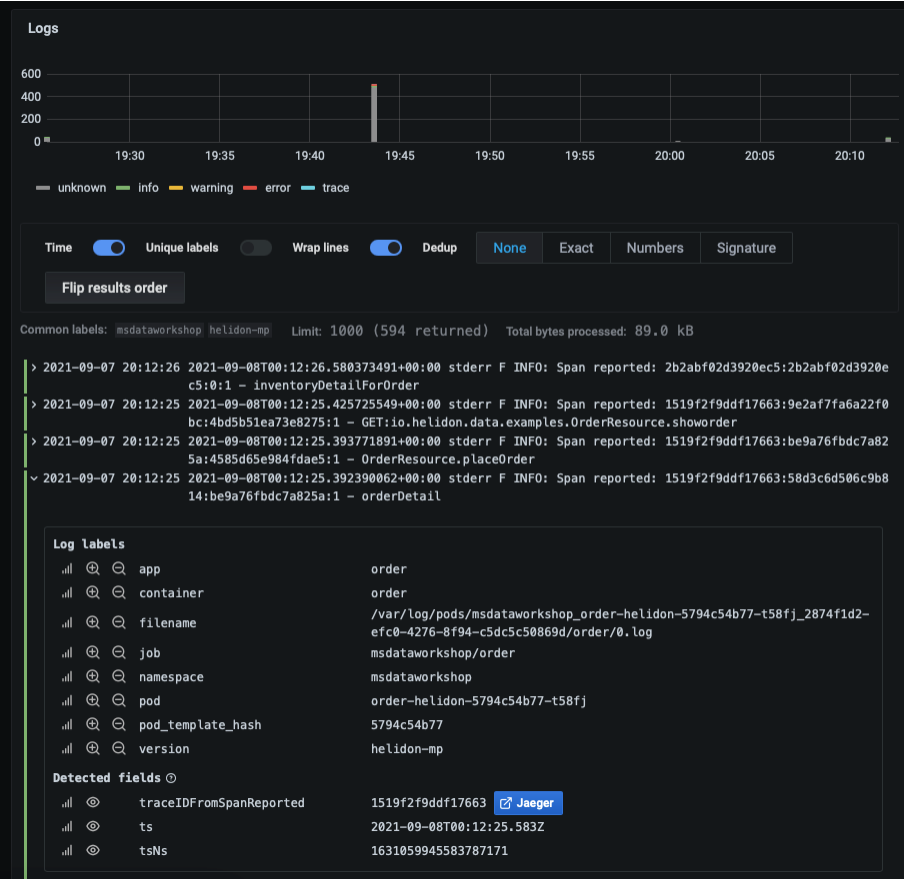Click zoom-out filter icon for version label
Screen dimensions: 904x880
click(118, 749)
